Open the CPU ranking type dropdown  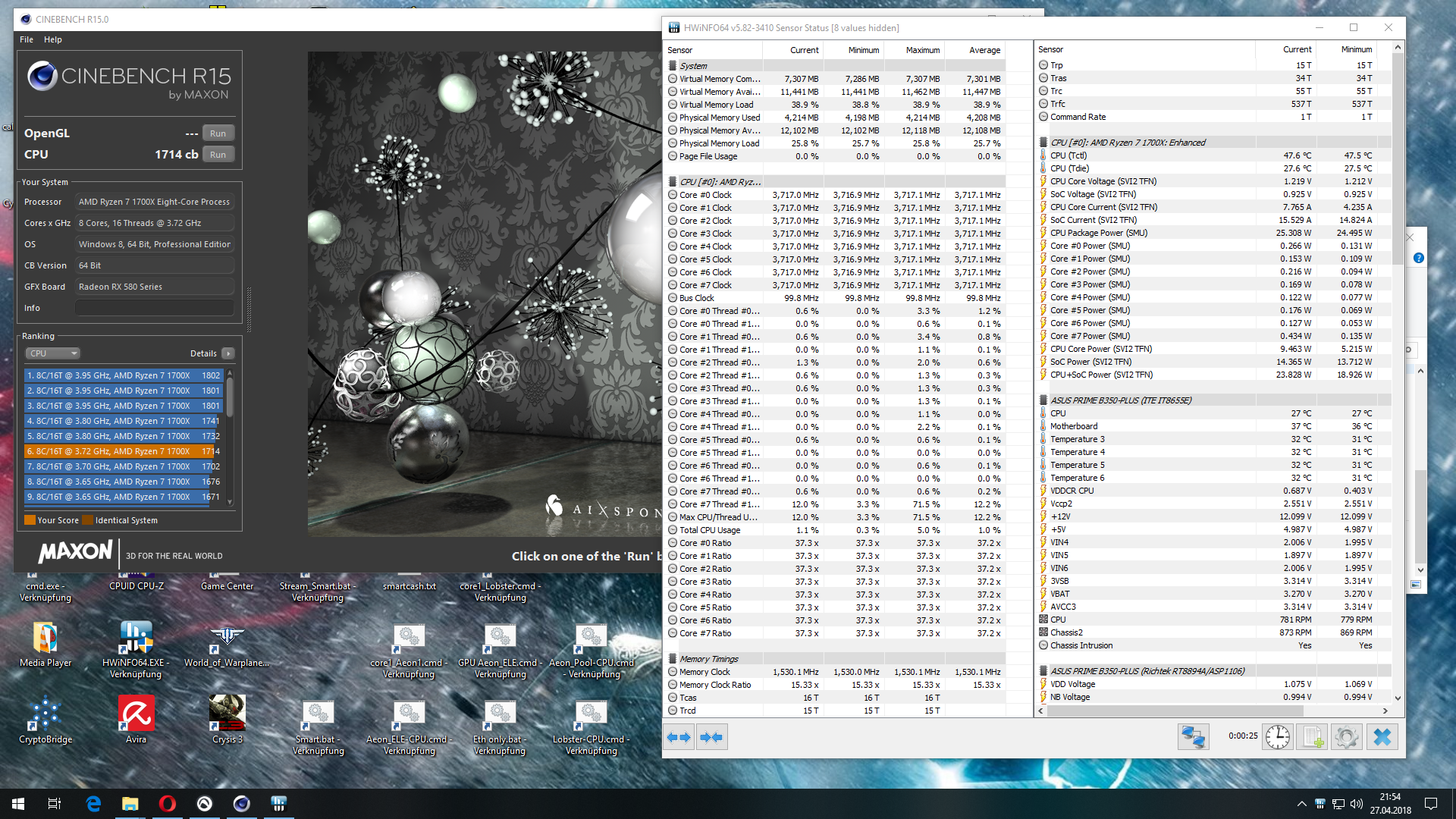[x=53, y=353]
